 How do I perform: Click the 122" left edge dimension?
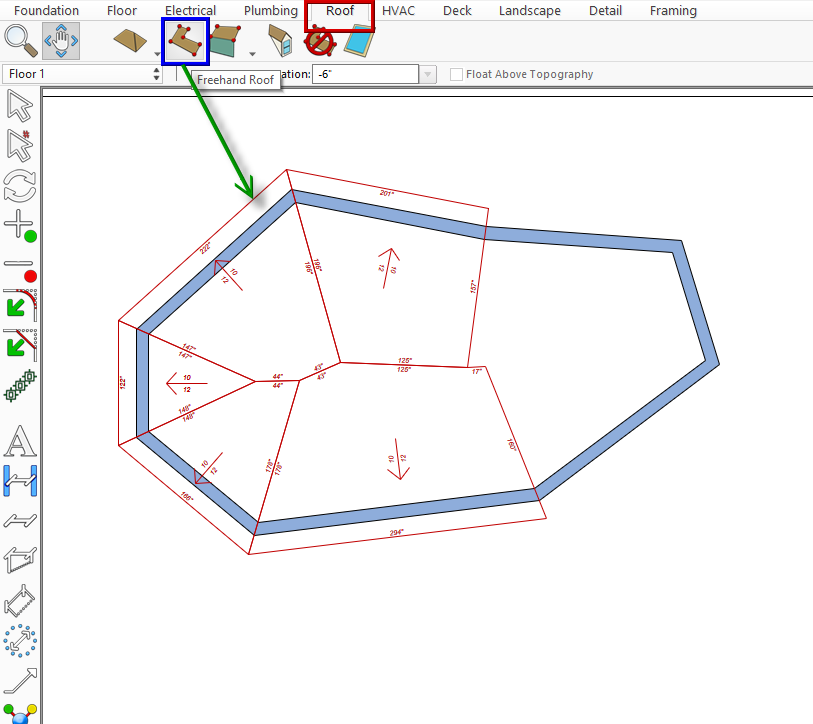[x=123, y=383]
